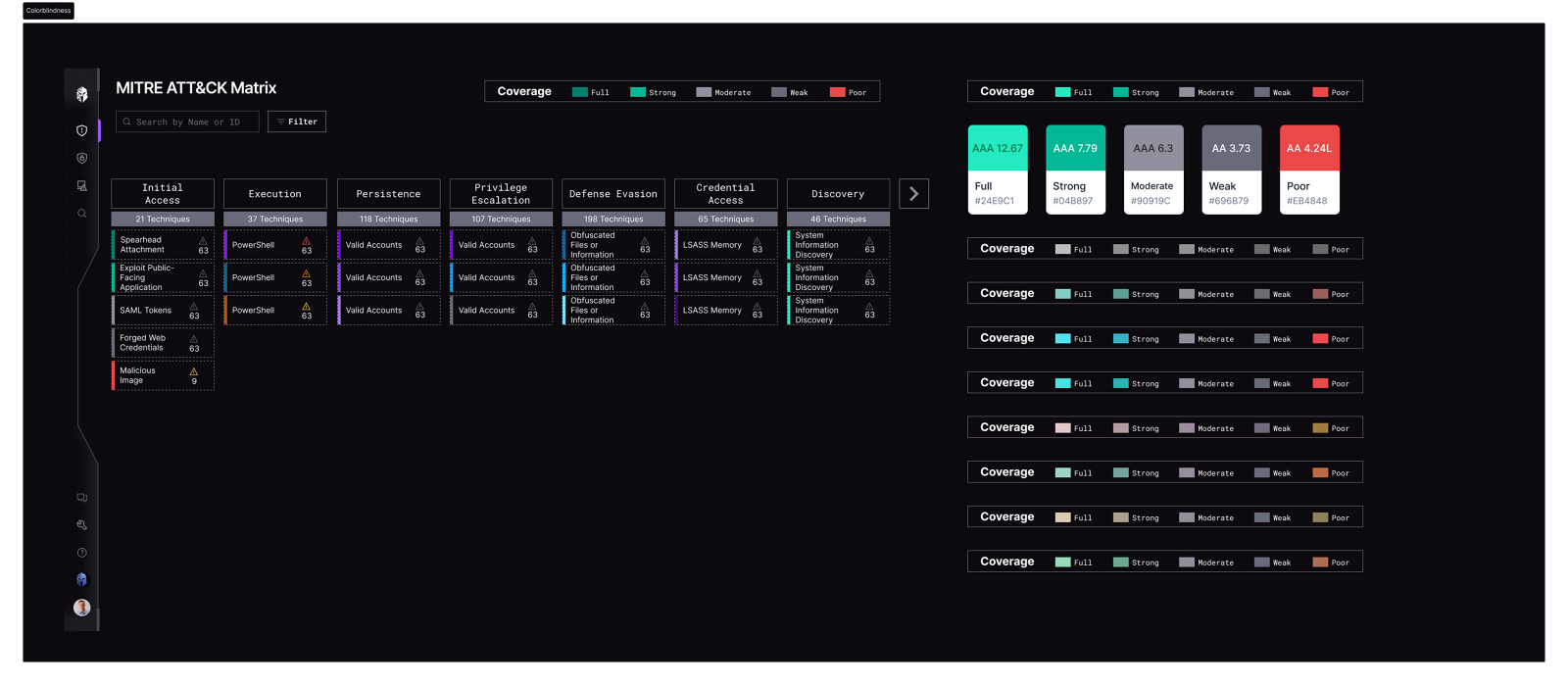Open the Exploit Public-Facing Application card
The image size is (1568, 685).
(163, 277)
